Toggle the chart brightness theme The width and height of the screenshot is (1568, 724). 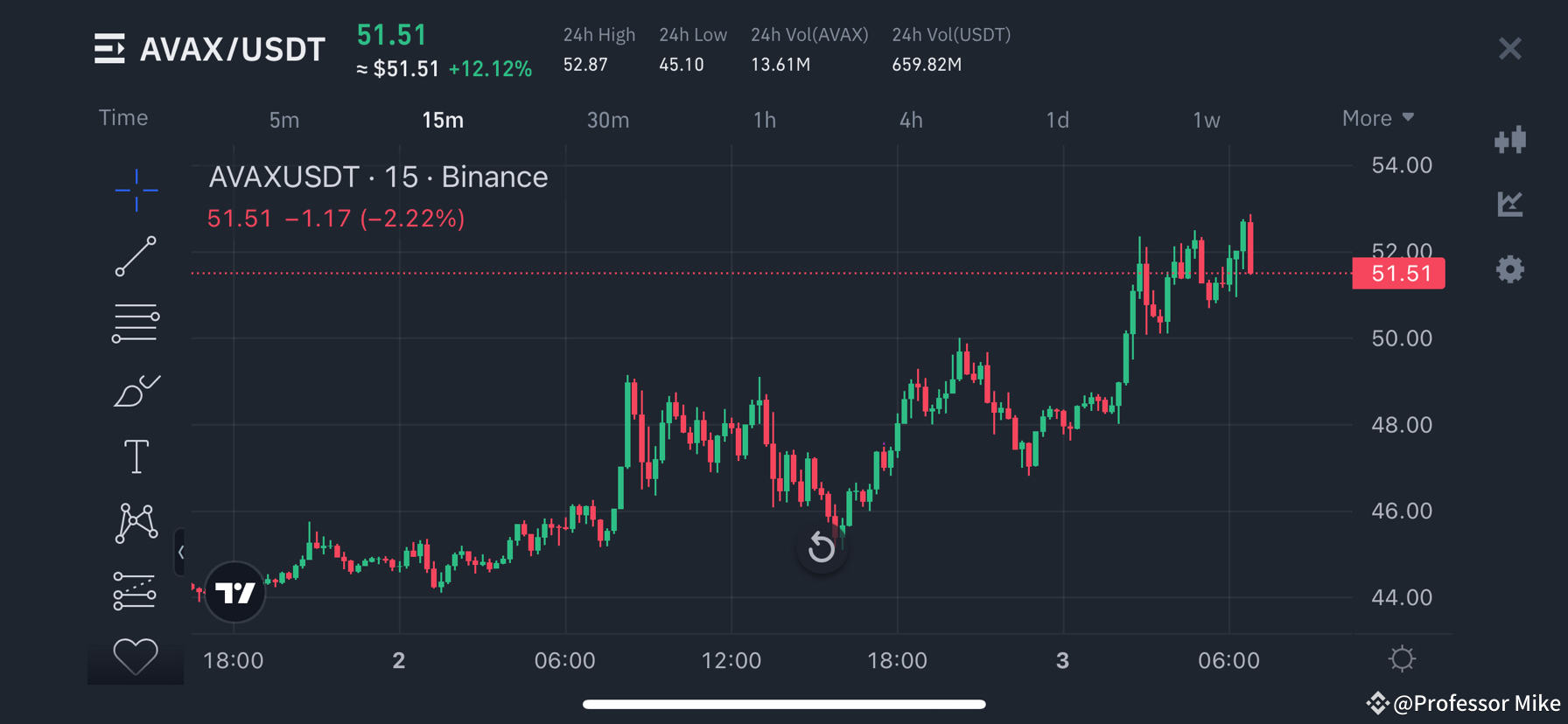(1402, 659)
